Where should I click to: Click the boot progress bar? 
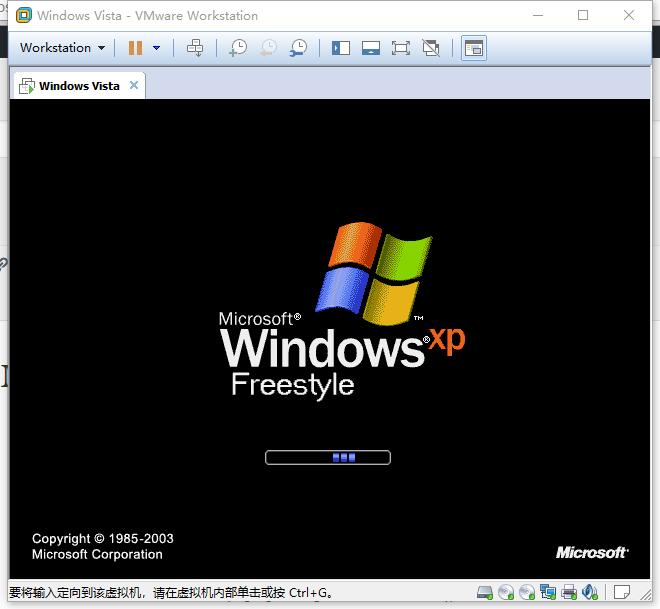[328, 457]
